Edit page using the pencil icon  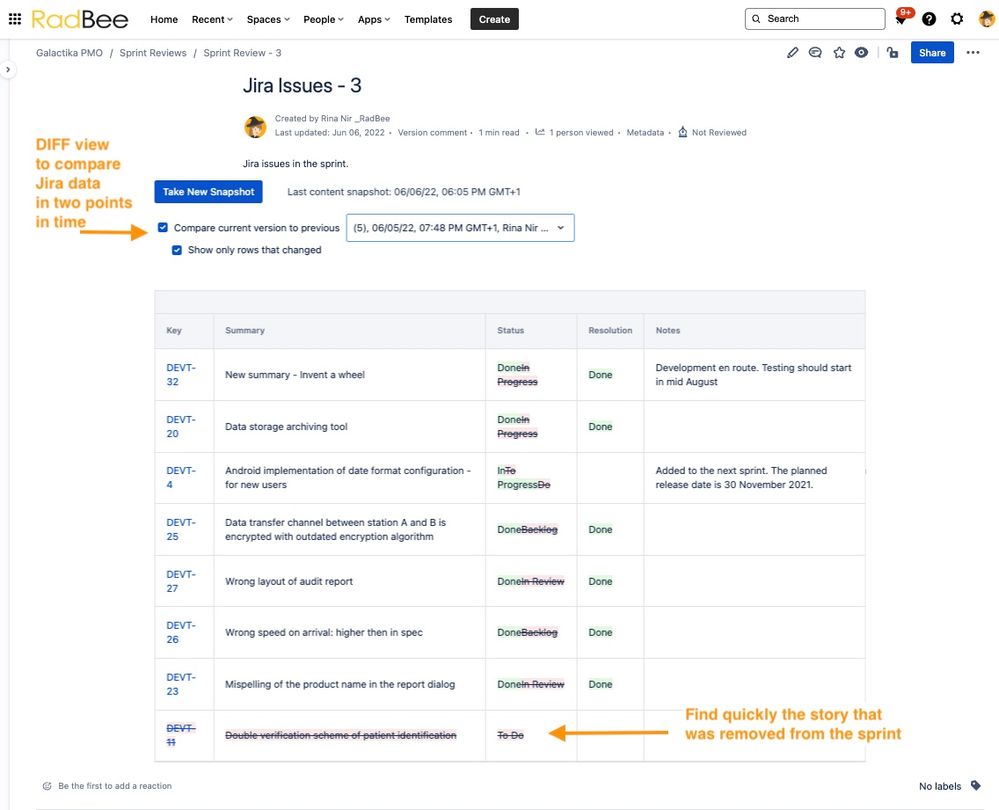click(x=792, y=53)
